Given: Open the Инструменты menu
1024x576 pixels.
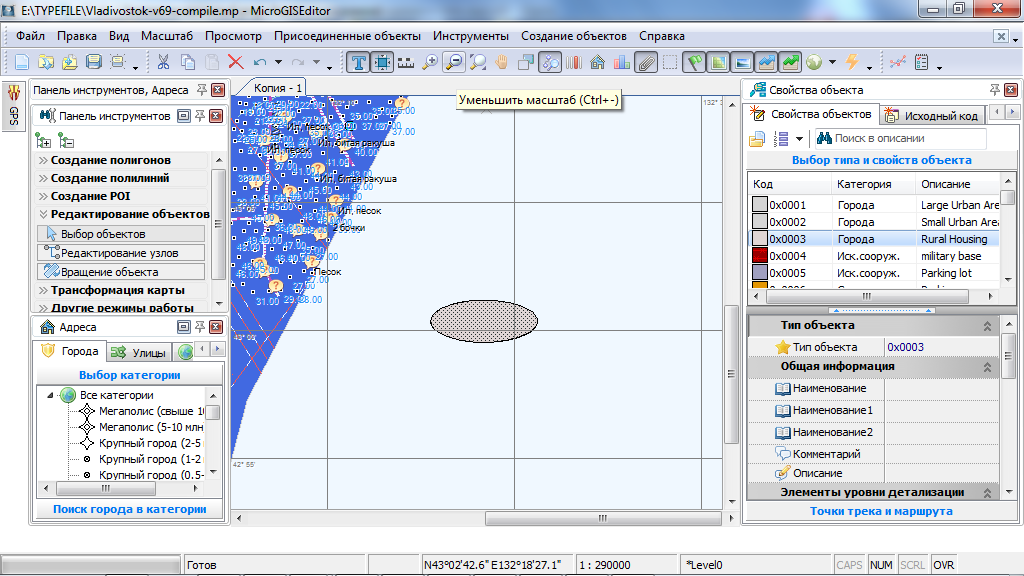Looking at the screenshot, I should pyautogui.click(x=470, y=36).
